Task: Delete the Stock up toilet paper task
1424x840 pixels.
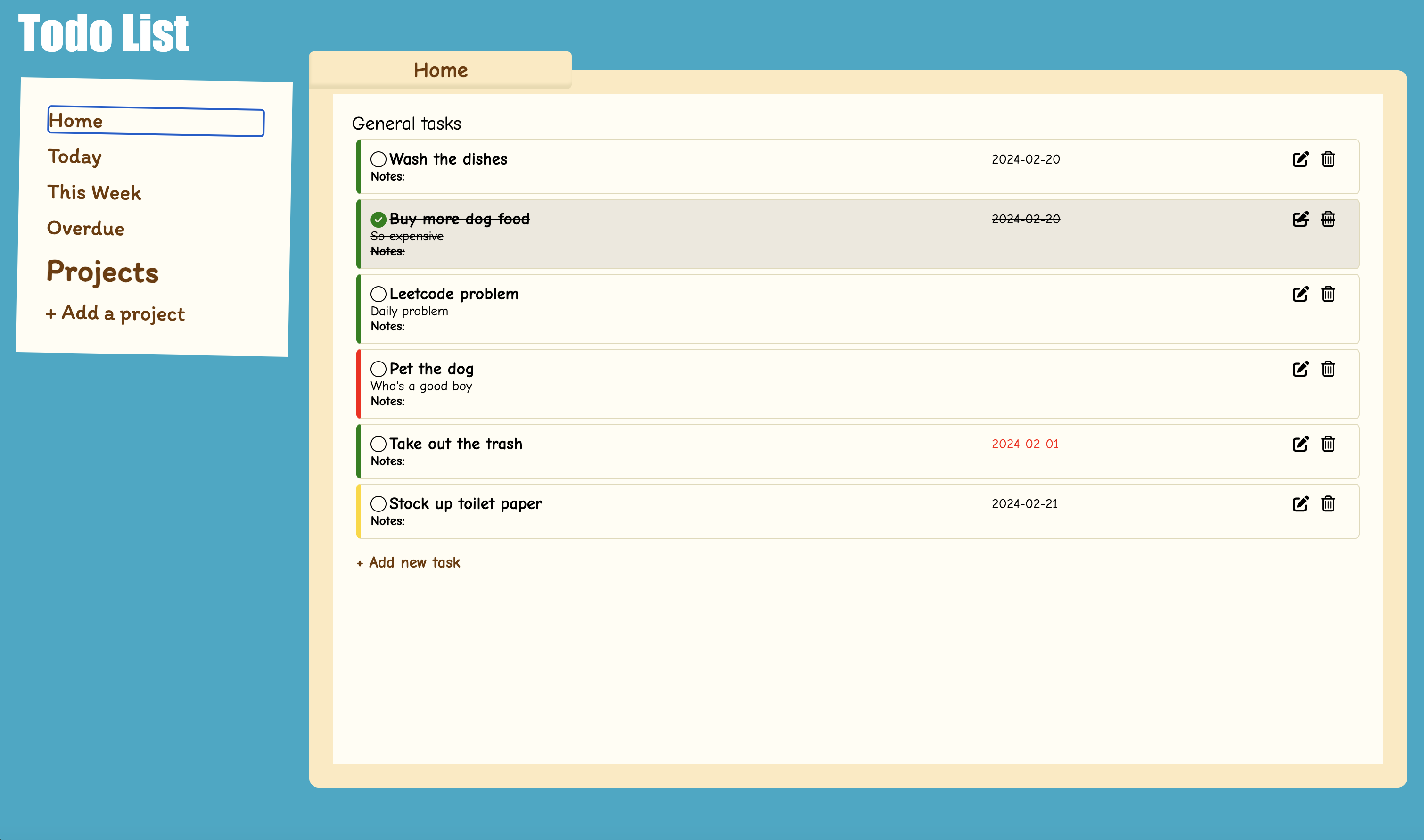Action: coord(1328,504)
